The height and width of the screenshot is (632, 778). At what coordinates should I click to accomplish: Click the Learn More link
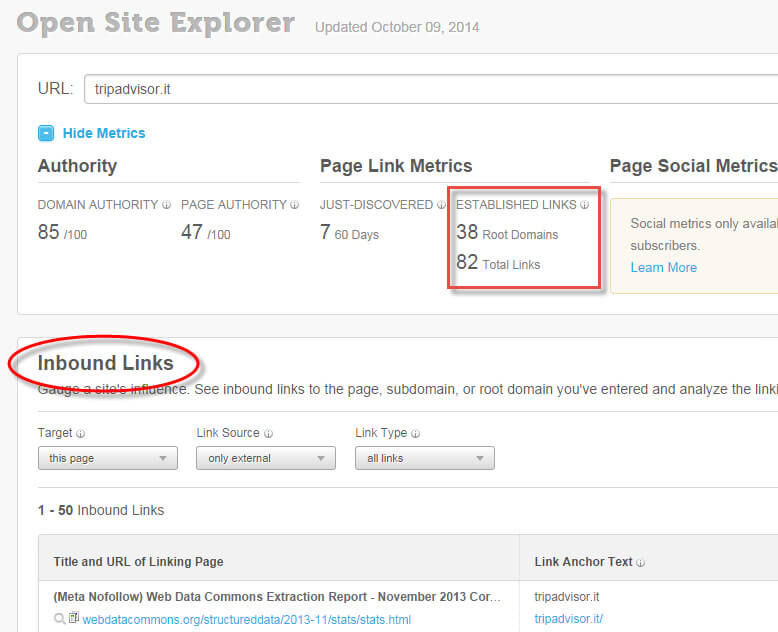(x=663, y=267)
